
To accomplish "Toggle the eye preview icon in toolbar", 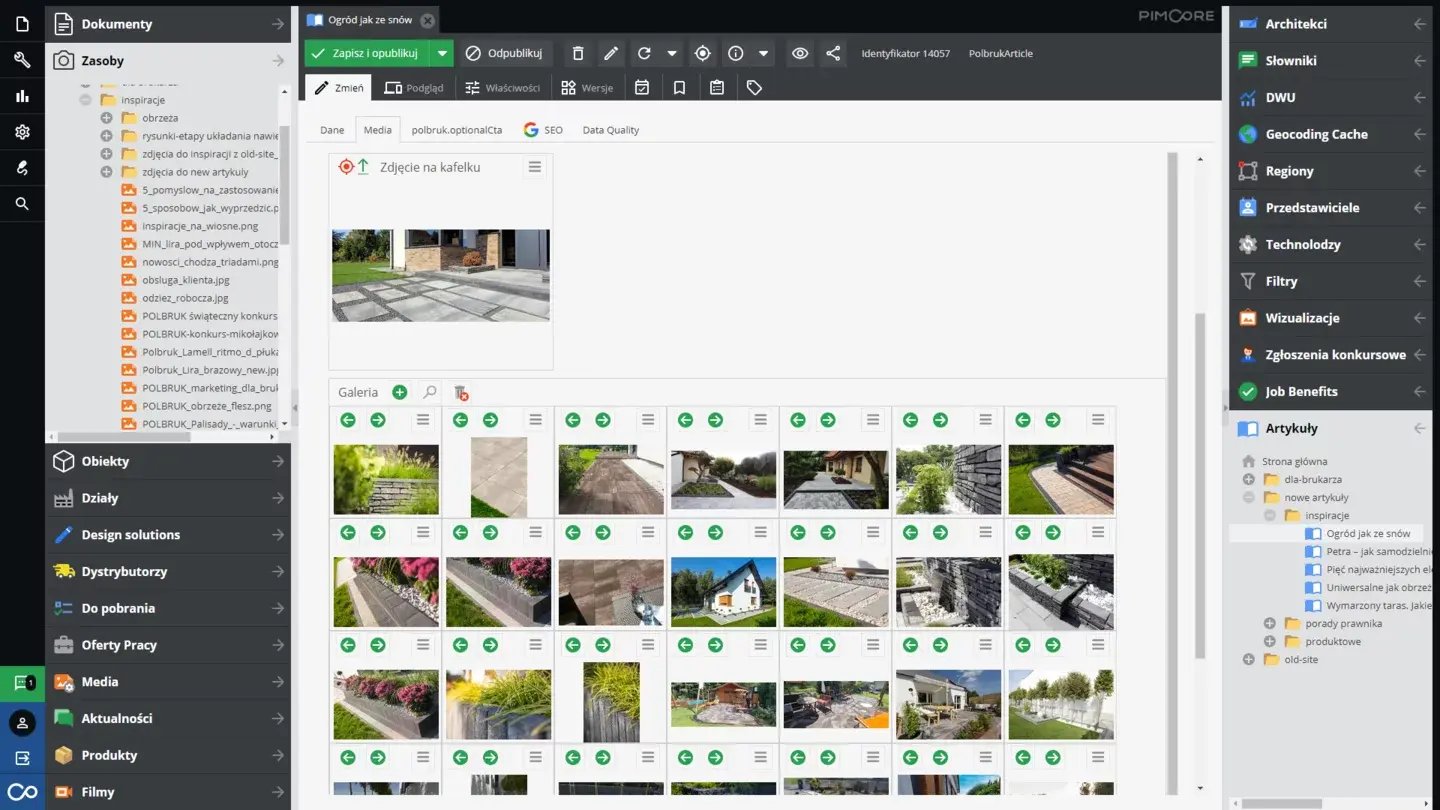I will 799,53.
